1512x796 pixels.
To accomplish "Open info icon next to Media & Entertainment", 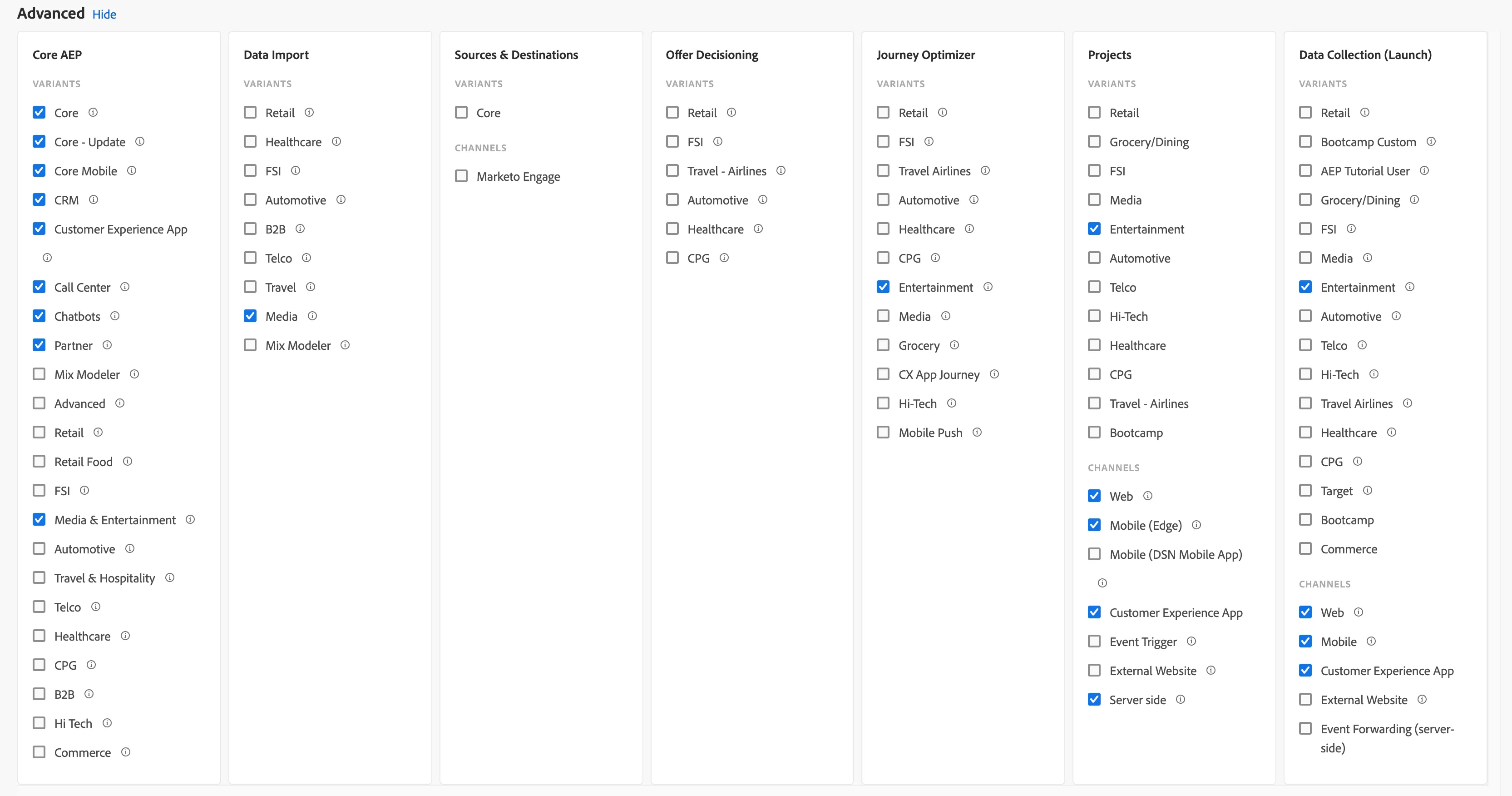I will (190, 519).
